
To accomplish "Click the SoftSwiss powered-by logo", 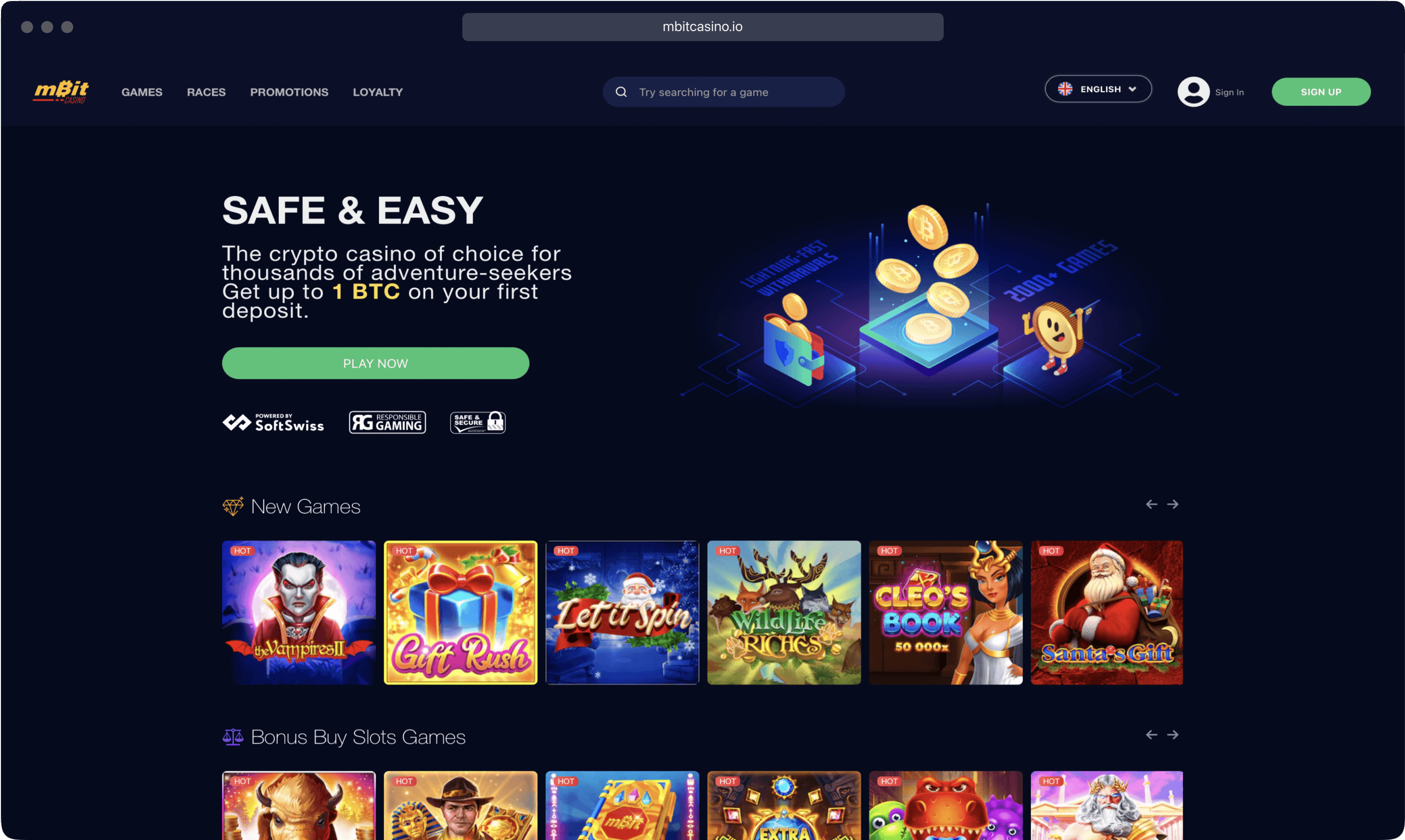I will 273,423.
